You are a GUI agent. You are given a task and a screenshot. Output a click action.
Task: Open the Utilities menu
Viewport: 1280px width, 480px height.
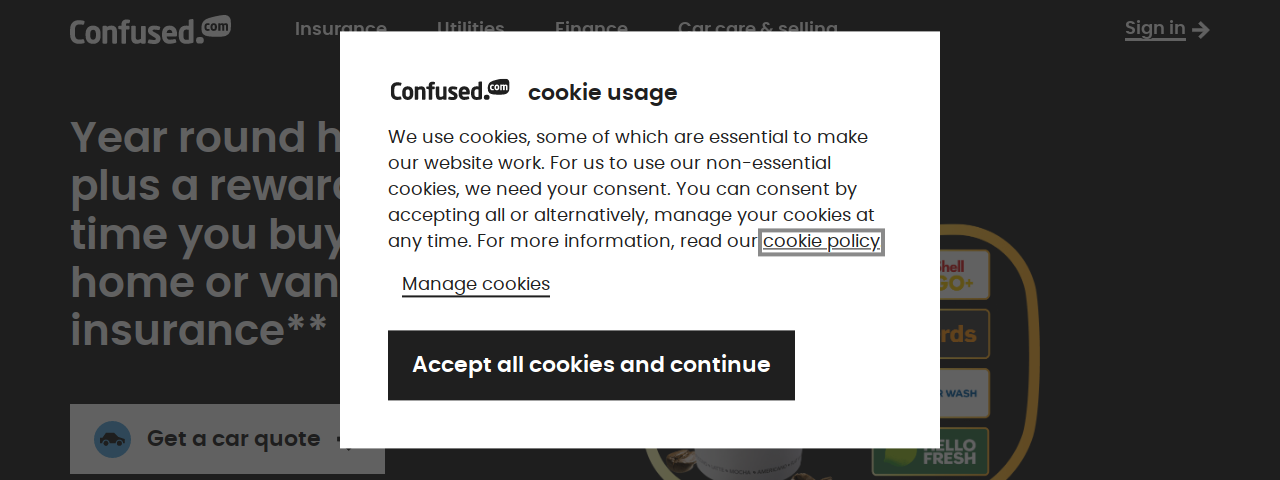pyautogui.click(x=471, y=29)
